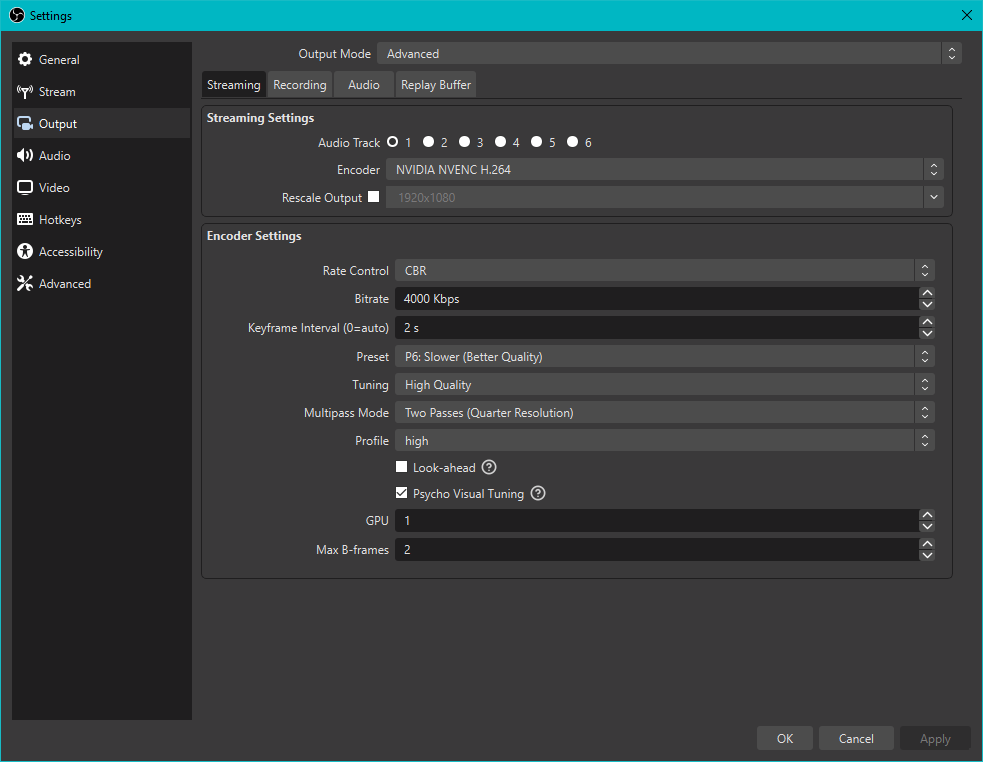Enable the Look-ahead checkbox
983x762 pixels.
click(x=402, y=467)
